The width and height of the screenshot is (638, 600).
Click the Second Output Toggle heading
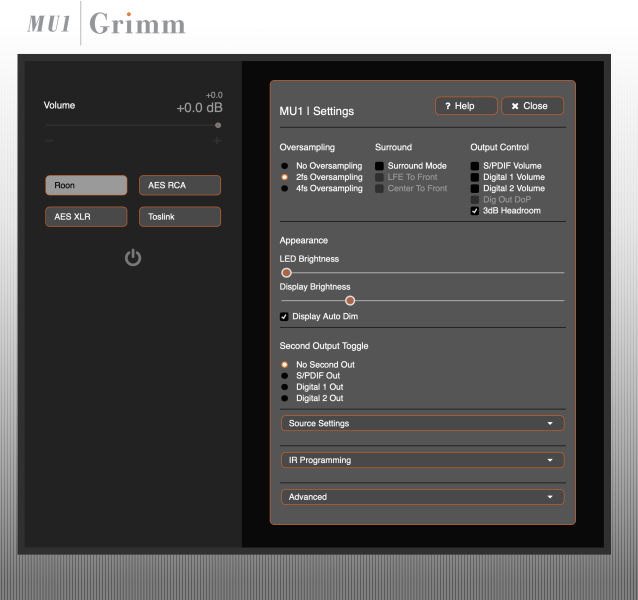[x=324, y=346]
